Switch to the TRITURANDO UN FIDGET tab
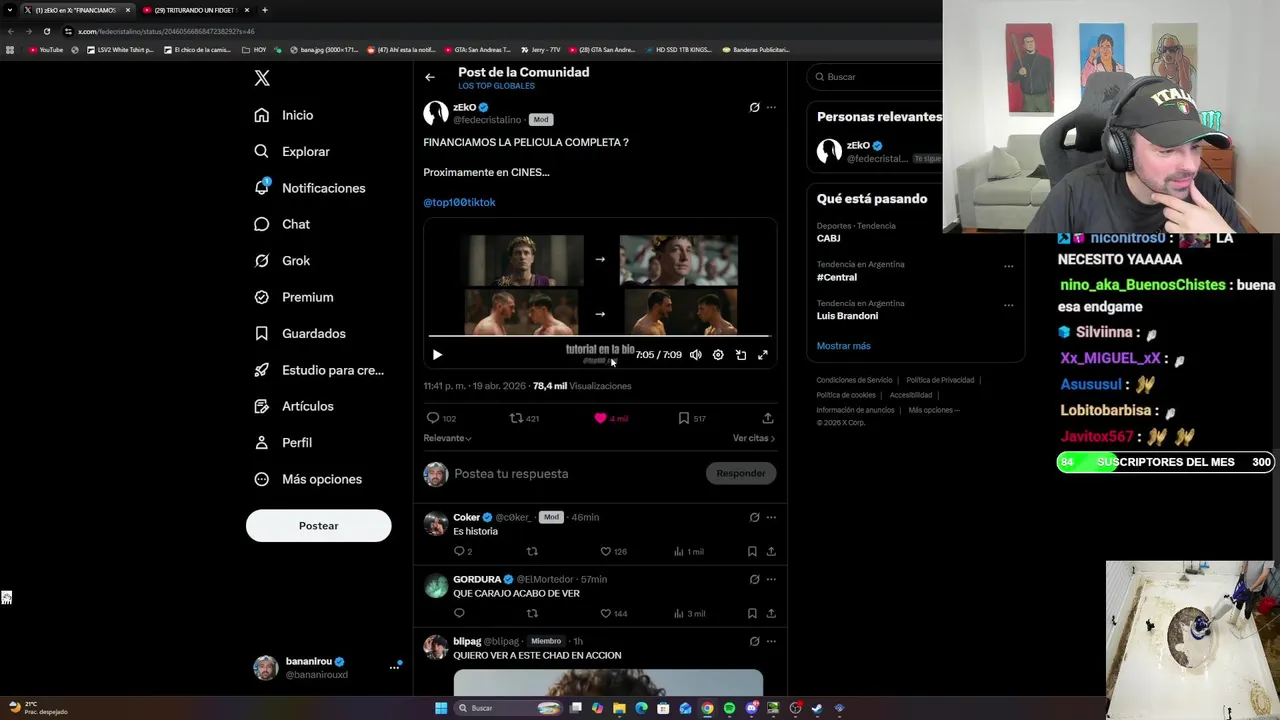The width and height of the screenshot is (1280, 720). tap(195, 10)
